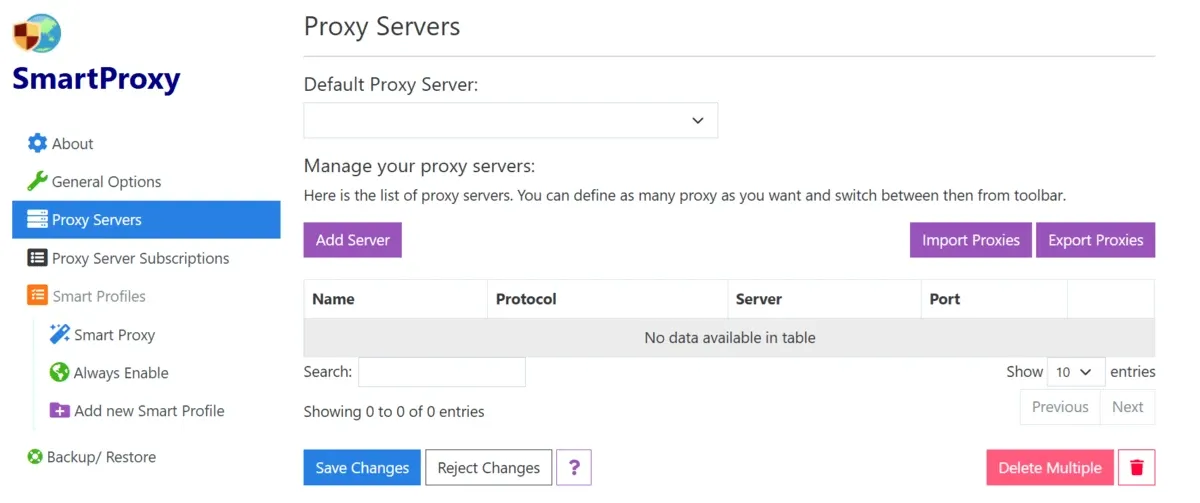The height and width of the screenshot is (503, 1200).
Task: Click the SmartProxy title text
Action: (96, 79)
